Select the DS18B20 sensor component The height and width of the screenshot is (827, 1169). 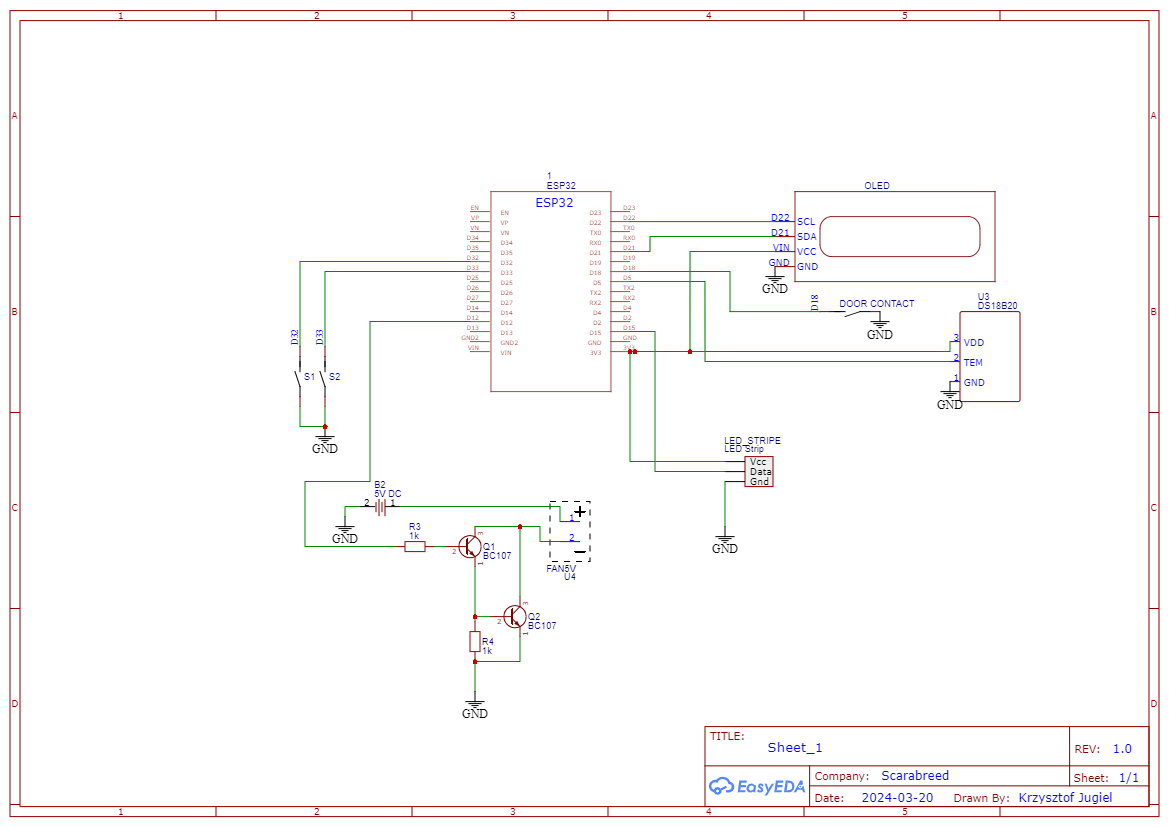click(990, 357)
